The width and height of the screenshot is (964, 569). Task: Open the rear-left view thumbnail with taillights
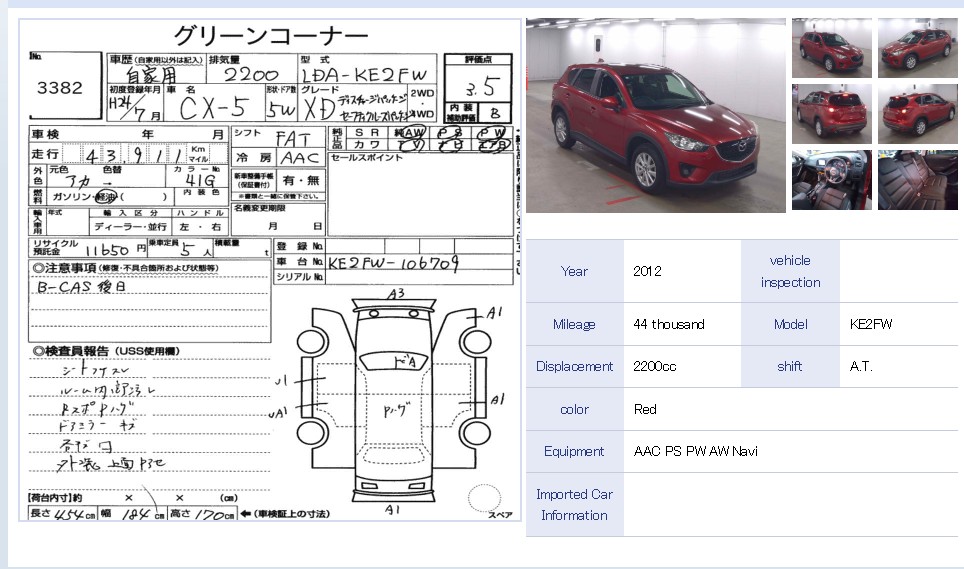tap(831, 114)
